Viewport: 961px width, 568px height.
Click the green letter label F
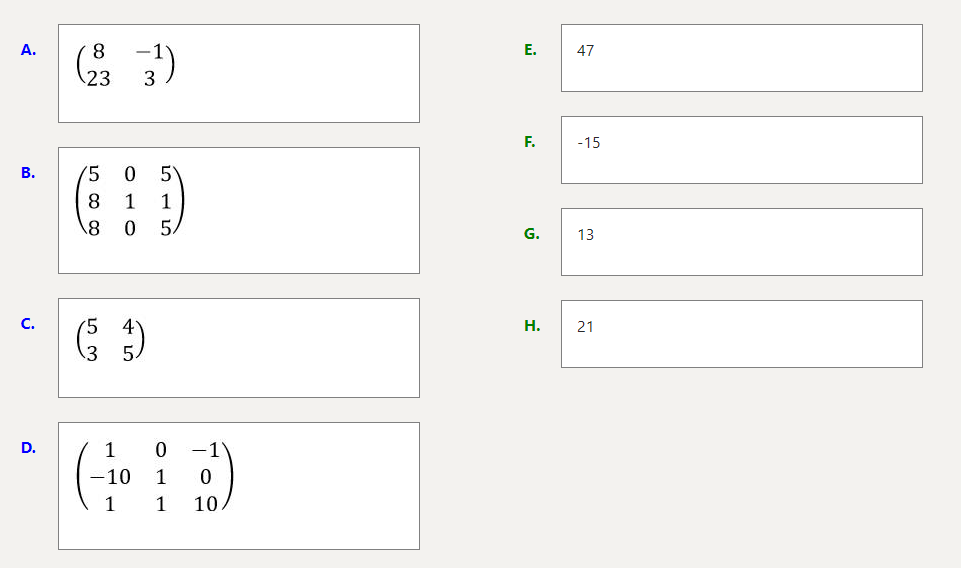click(530, 142)
